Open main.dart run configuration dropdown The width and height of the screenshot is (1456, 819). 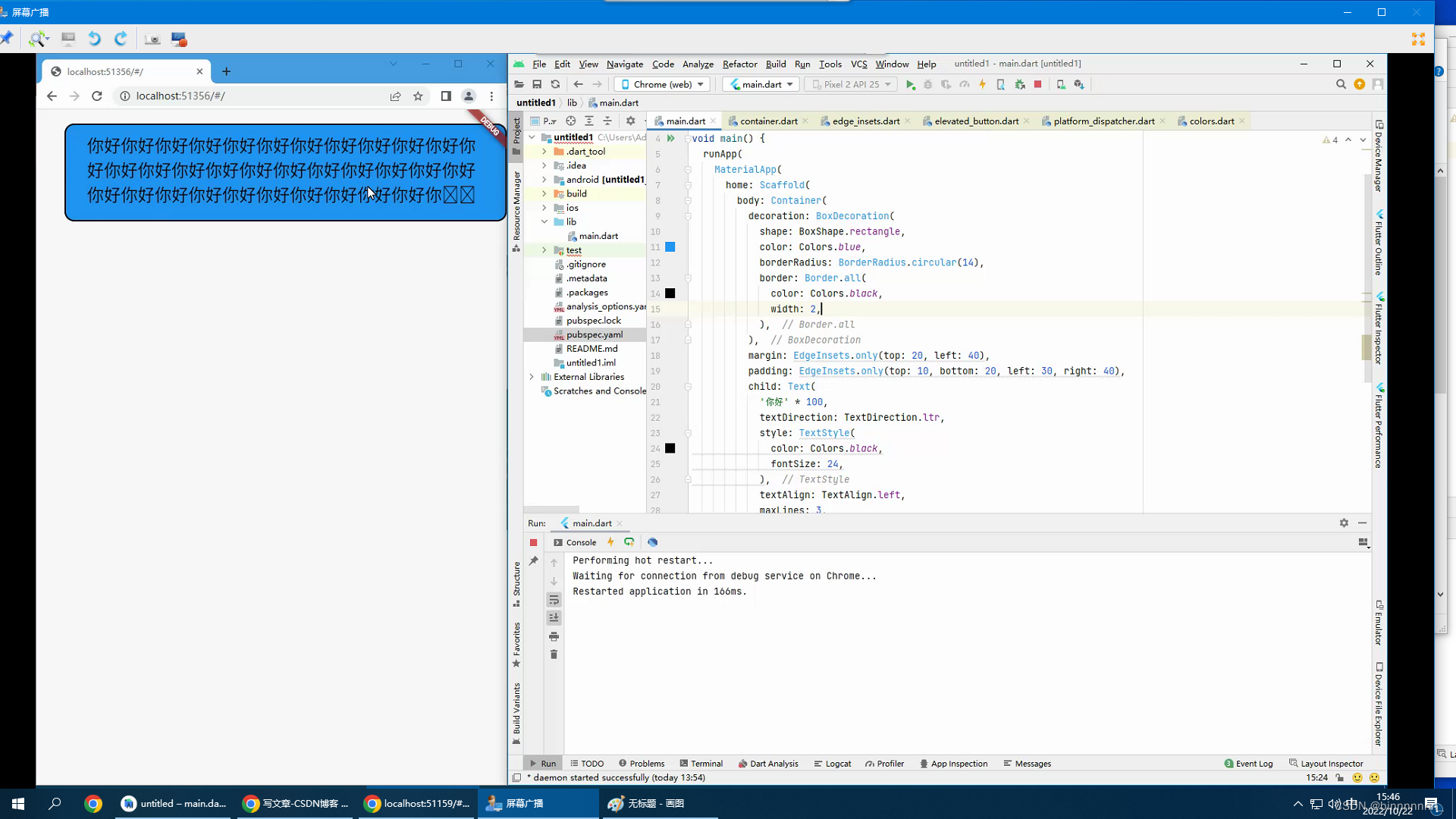click(x=762, y=84)
